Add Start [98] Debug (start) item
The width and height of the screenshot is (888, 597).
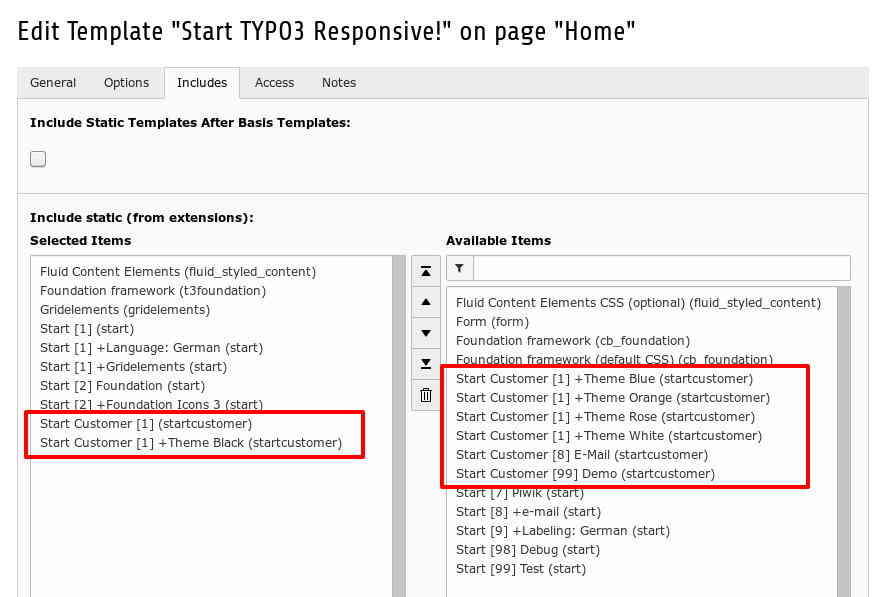point(527,550)
